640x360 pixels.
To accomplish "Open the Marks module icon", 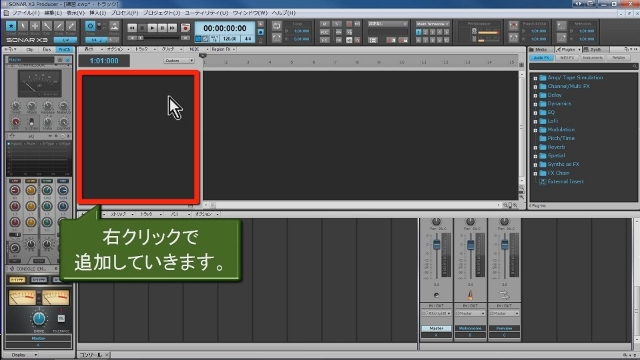I will 114,26.
